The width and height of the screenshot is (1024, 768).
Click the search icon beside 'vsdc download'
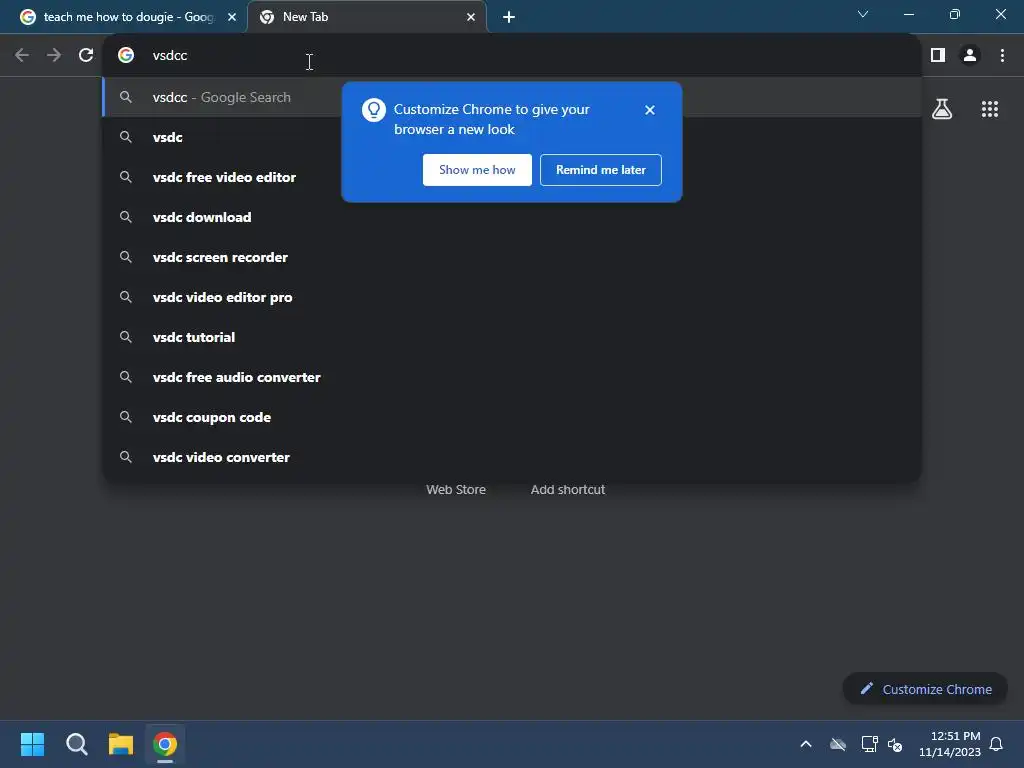[x=126, y=217]
